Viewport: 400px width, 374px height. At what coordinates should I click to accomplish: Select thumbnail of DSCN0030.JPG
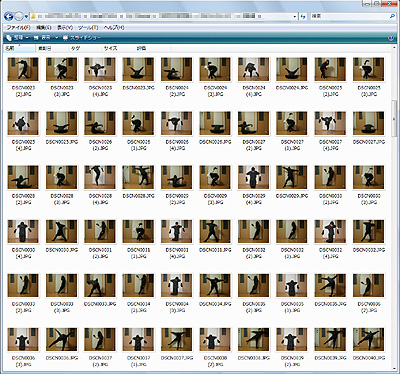(x=61, y=231)
